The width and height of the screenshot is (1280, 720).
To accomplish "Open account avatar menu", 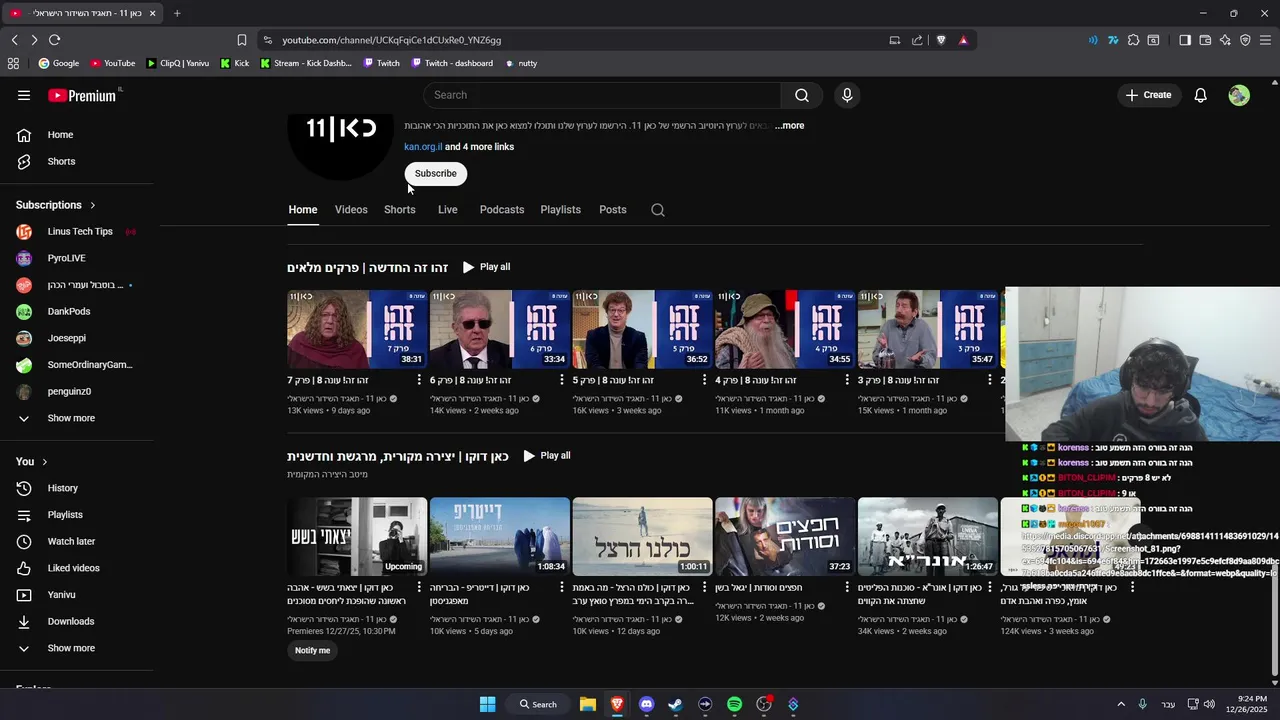I will tap(1239, 95).
